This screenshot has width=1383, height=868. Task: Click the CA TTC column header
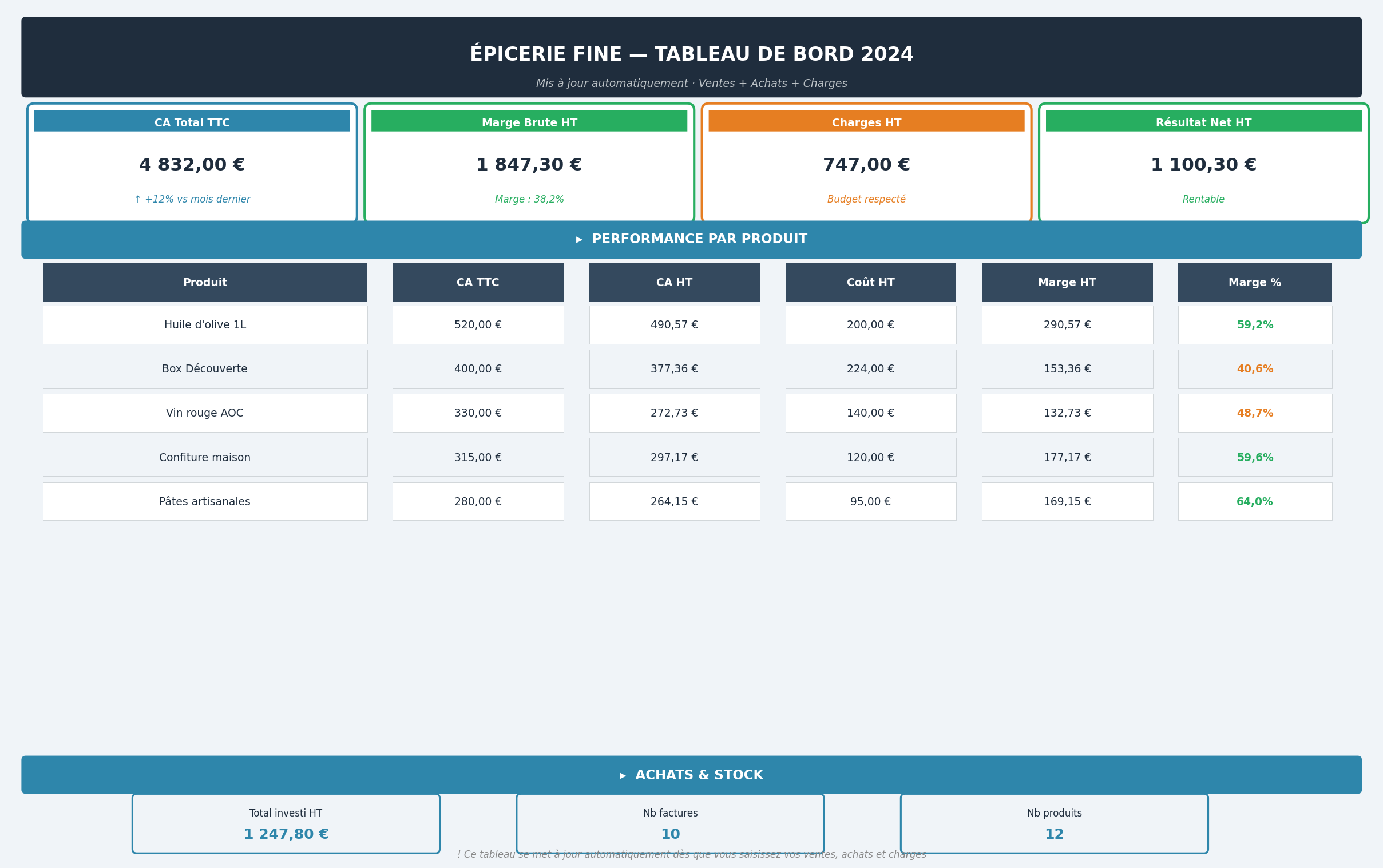[x=478, y=283]
